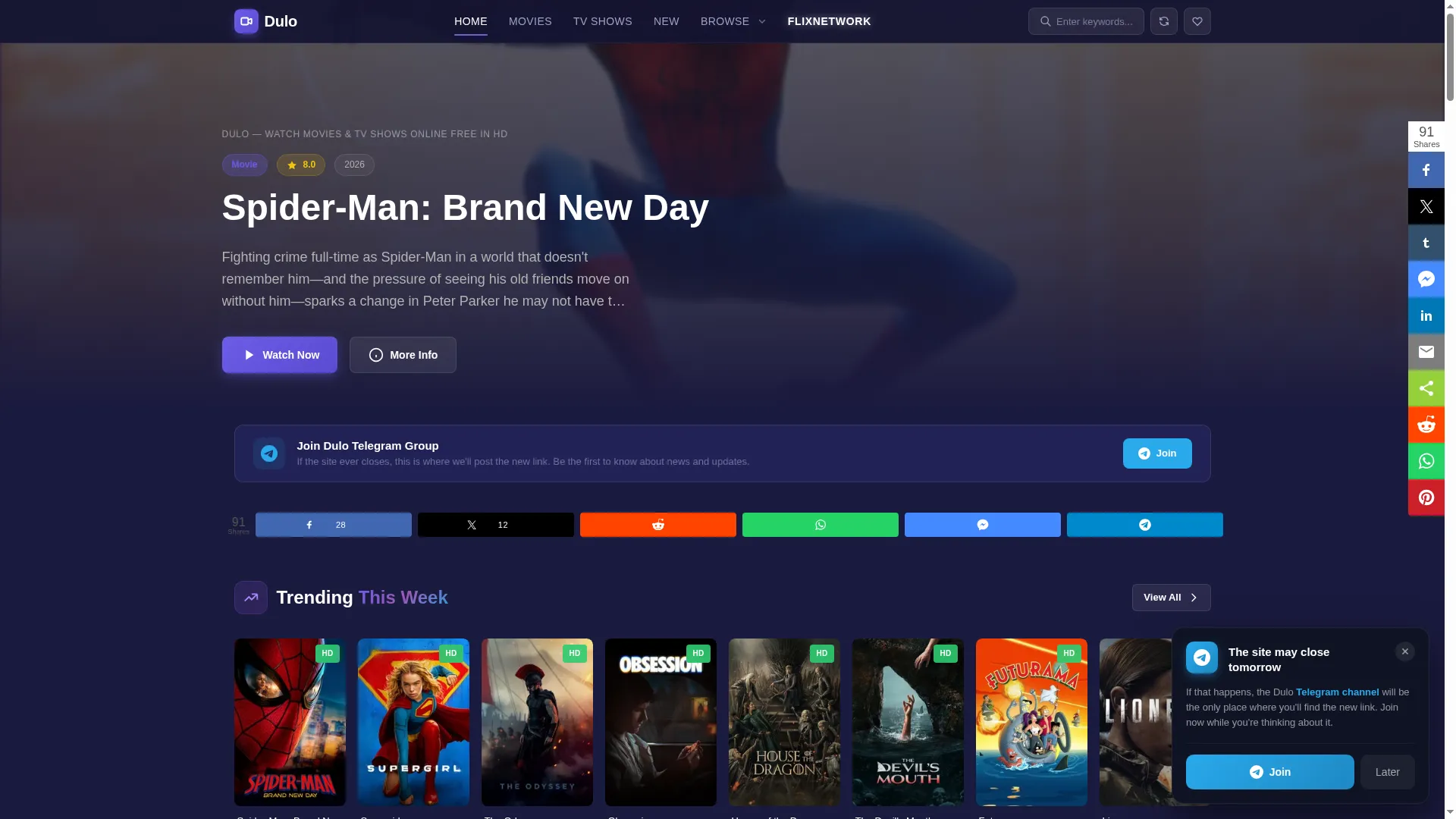The width and height of the screenshot is (1456, 819).
Task: Click Join in the popup
Action: pyautogui.click(x=1270, y=772)
